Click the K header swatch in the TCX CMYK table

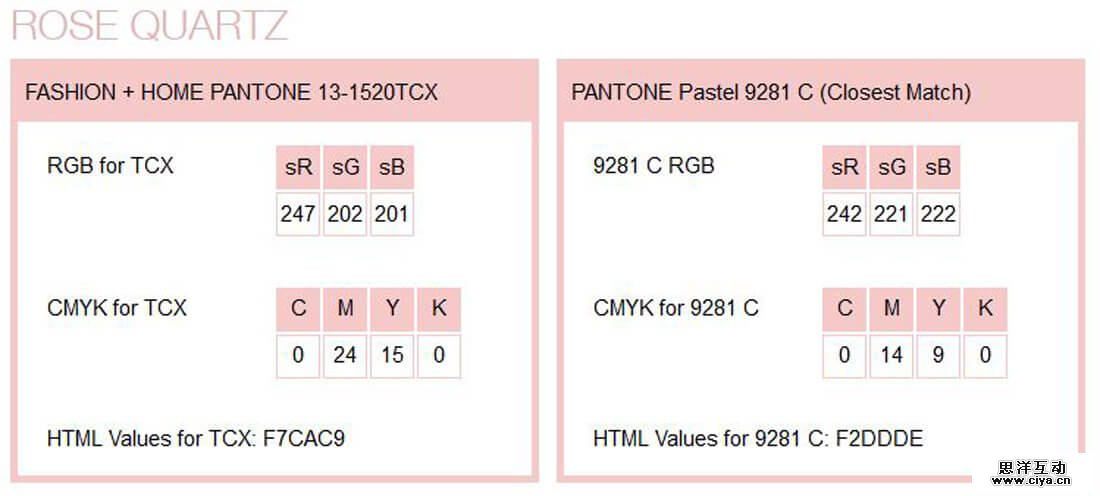[x=439, y=308]
